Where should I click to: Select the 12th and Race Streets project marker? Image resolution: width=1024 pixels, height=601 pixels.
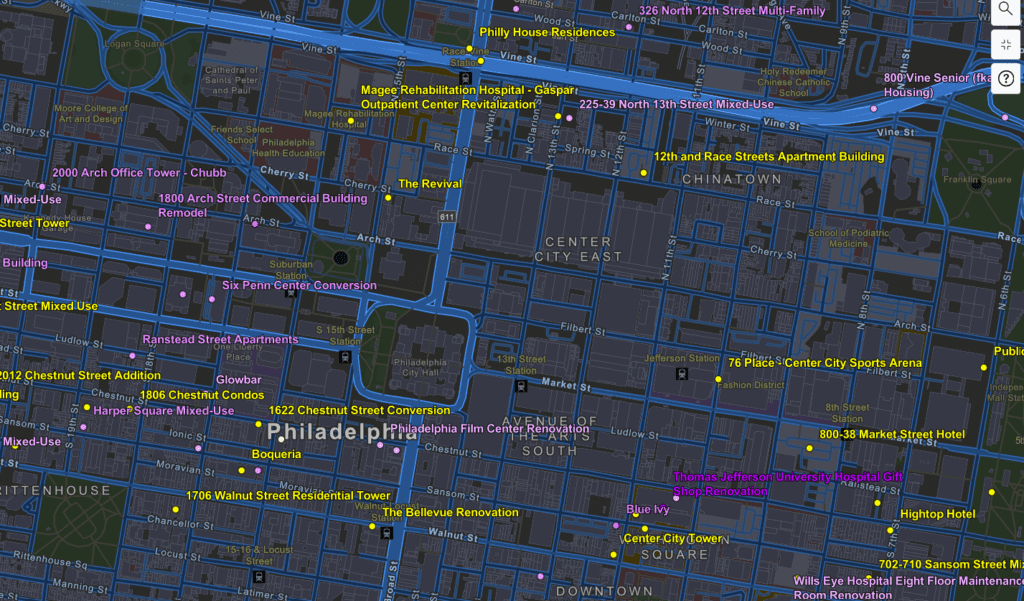tap(643, 173)
